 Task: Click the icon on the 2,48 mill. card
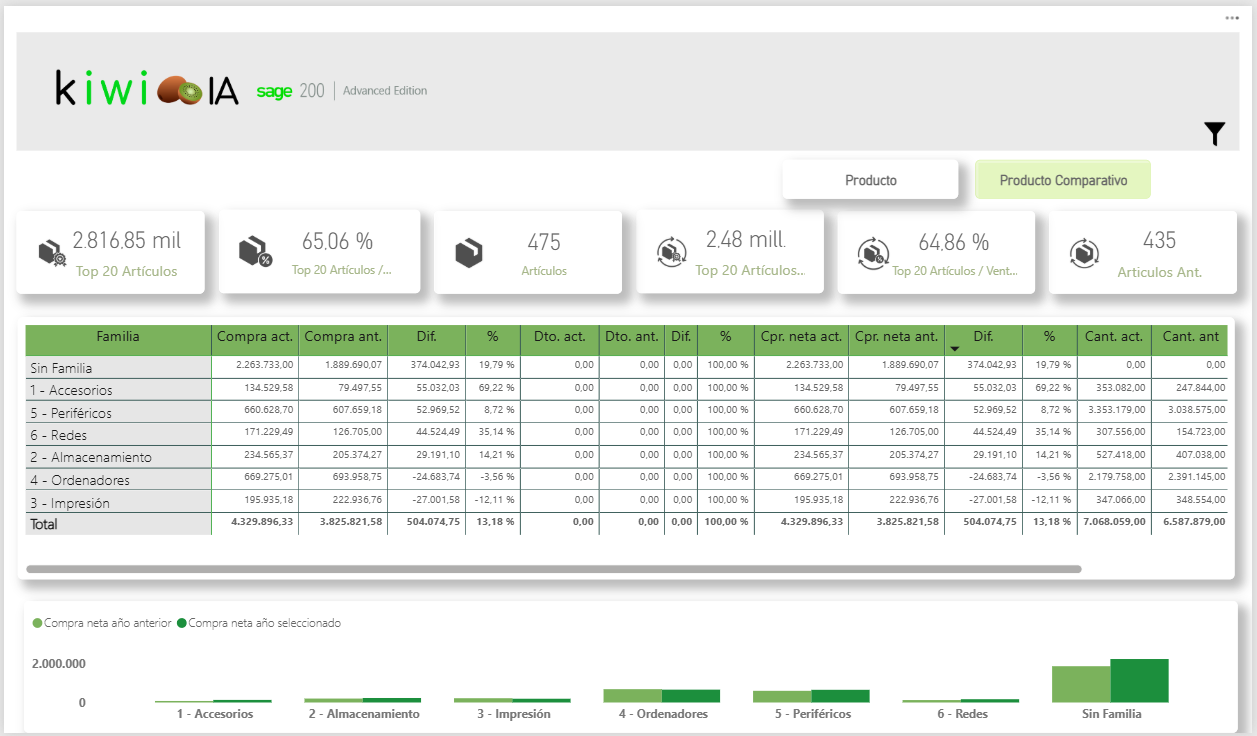click(670, 252)
